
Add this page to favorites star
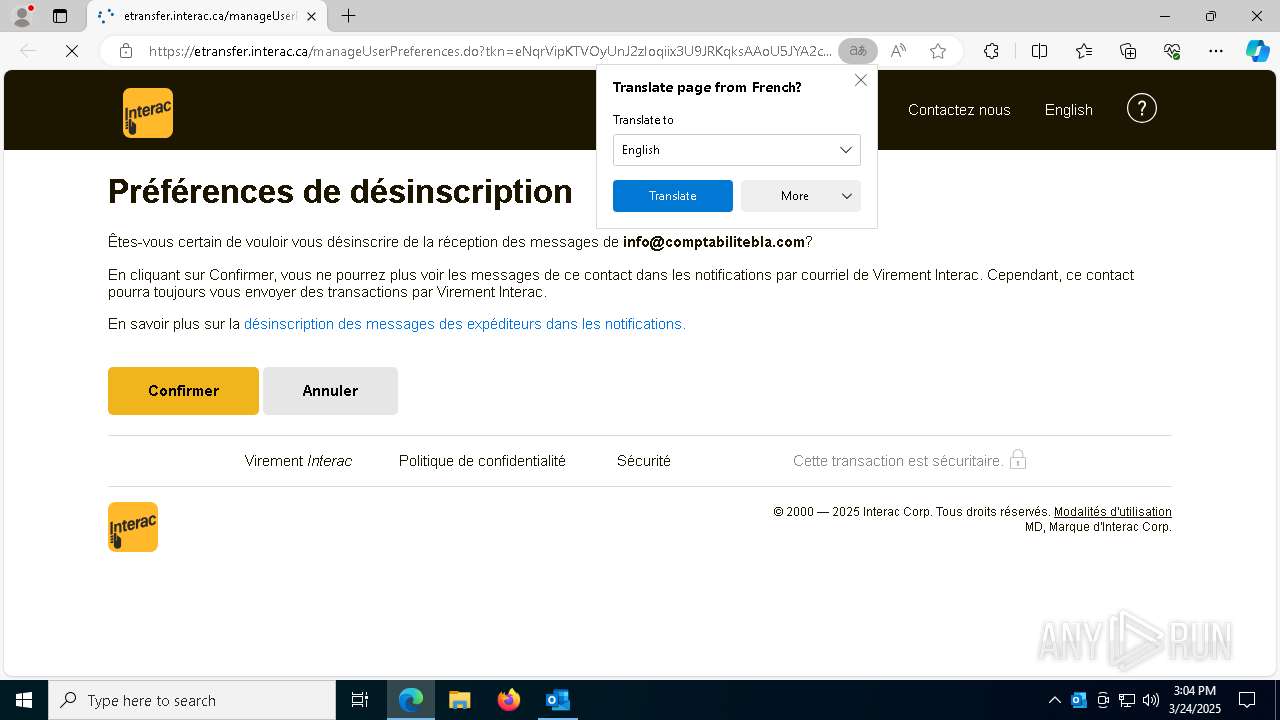pos(938,51)
